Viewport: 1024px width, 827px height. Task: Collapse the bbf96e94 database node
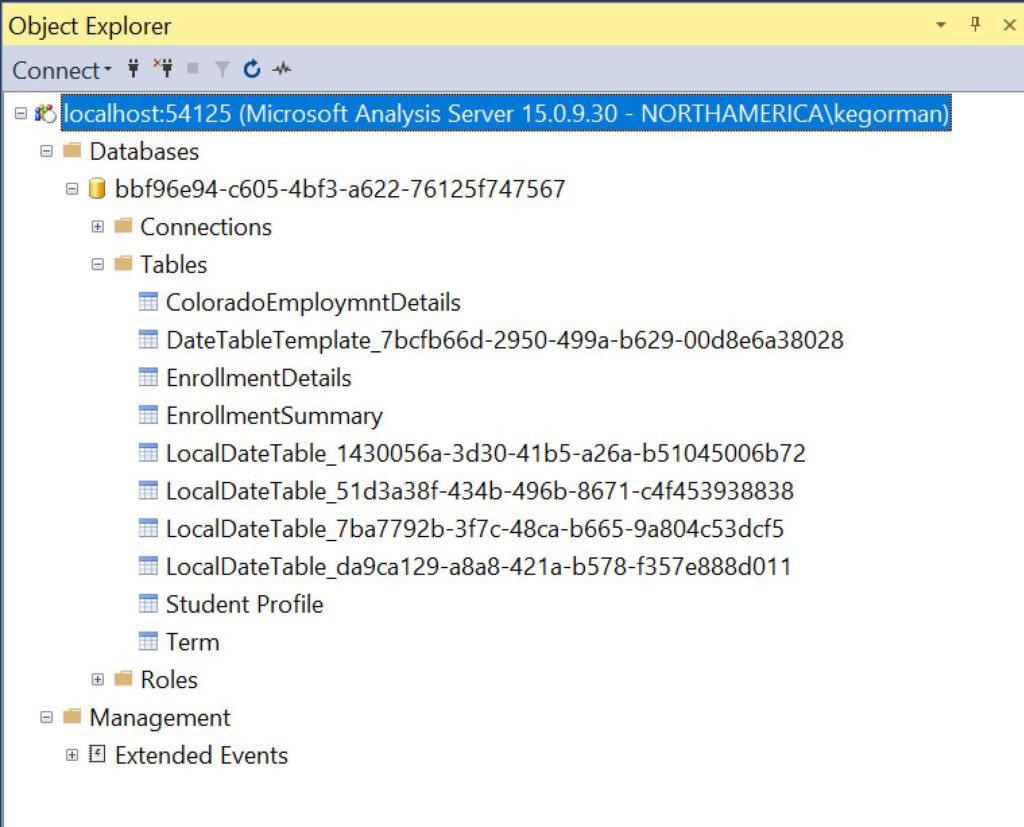[x=72, y=189]
